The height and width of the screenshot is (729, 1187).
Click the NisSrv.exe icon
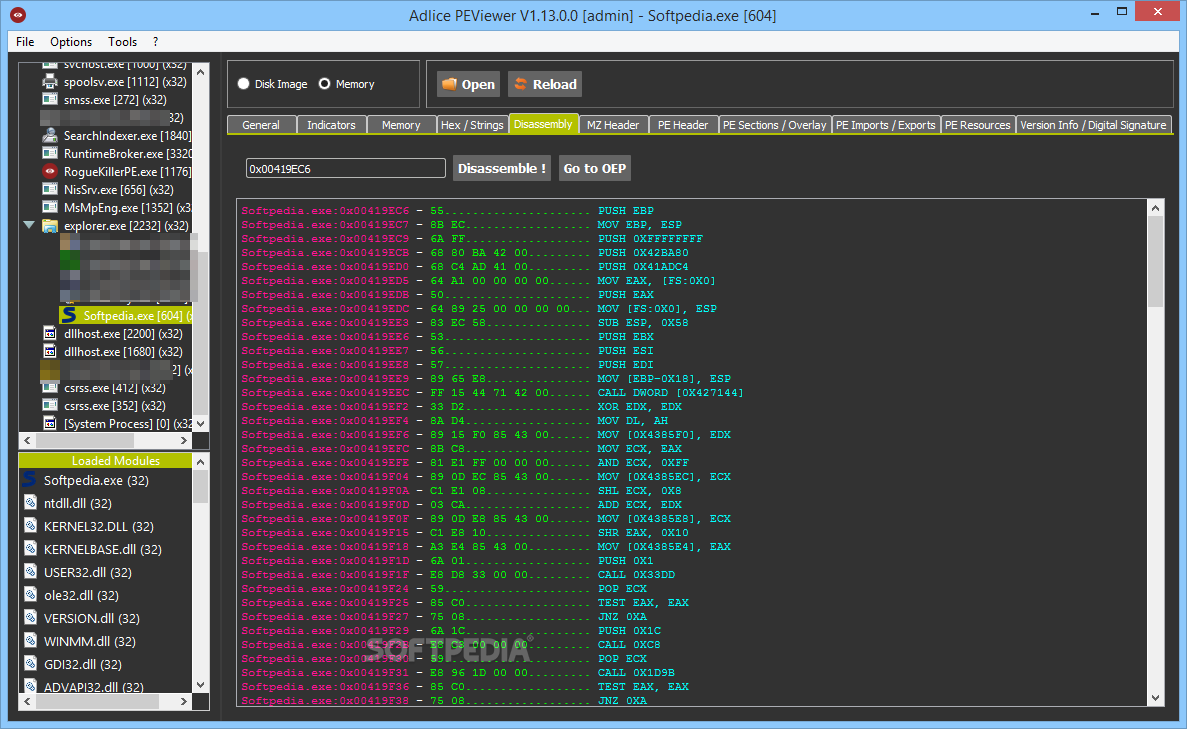coord(50,189)
